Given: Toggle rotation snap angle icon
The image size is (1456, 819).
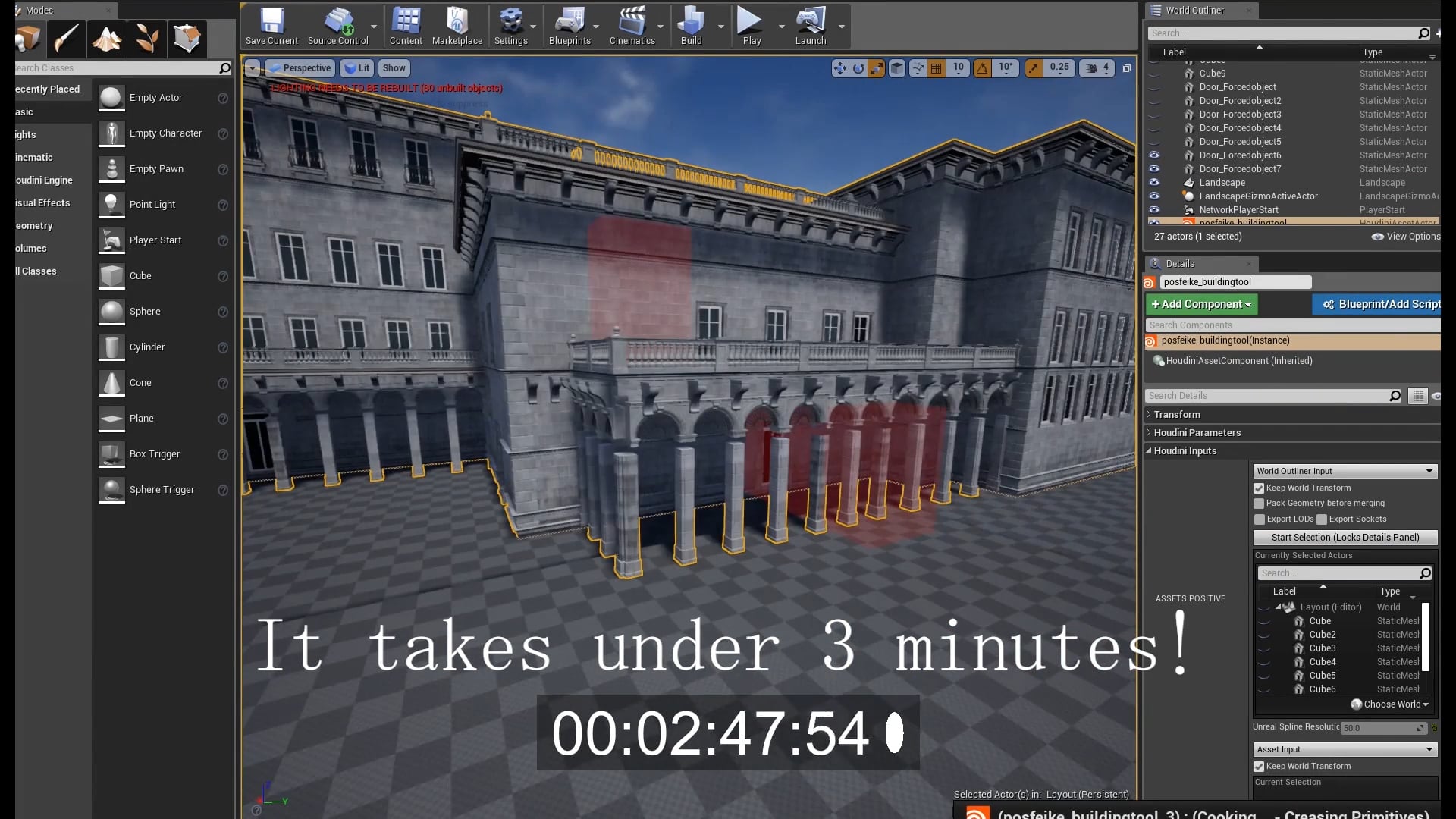Looking at the screenshot, I should 982,68.
